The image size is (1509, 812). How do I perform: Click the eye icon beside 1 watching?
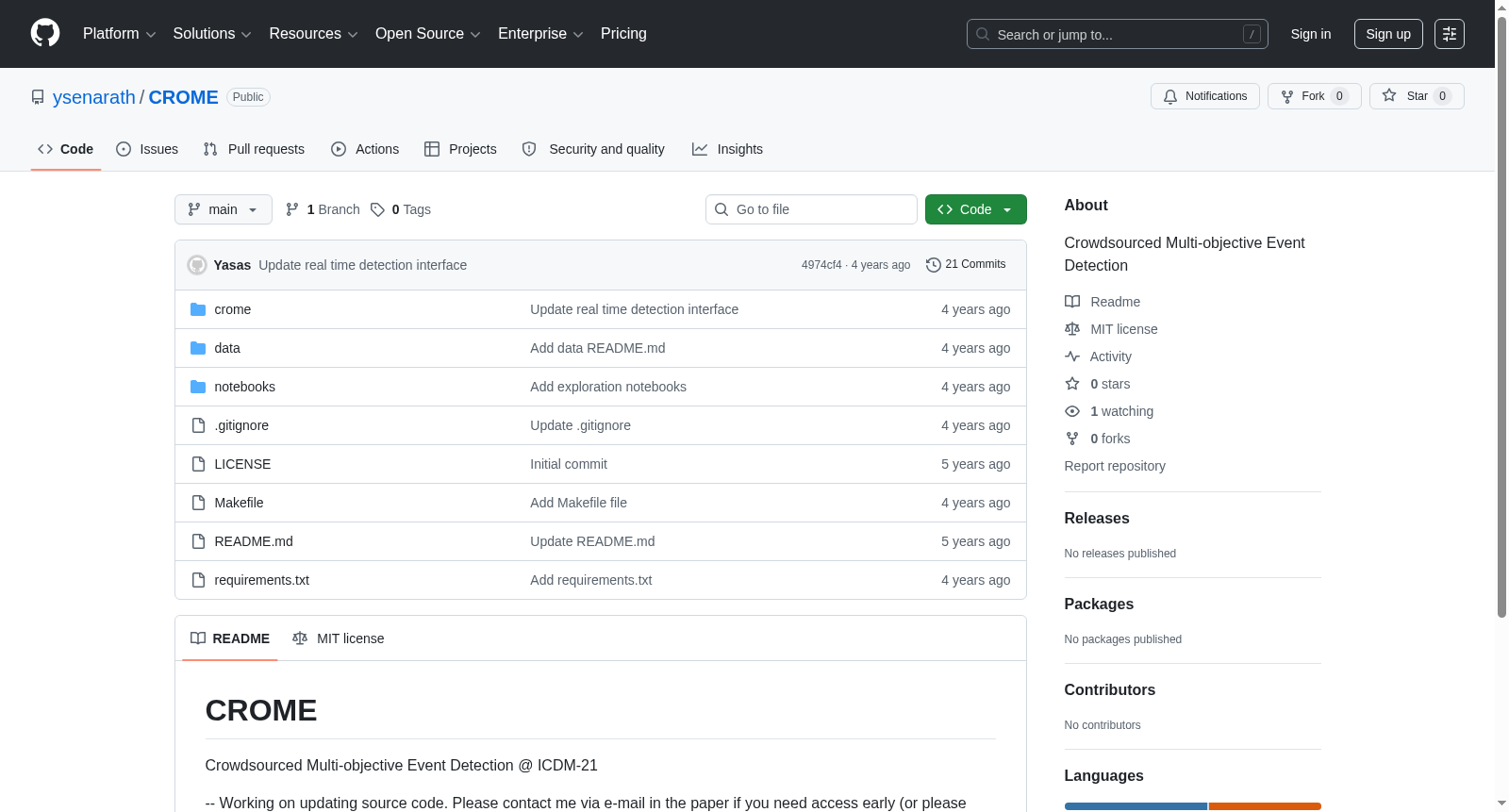[1072, 411]
